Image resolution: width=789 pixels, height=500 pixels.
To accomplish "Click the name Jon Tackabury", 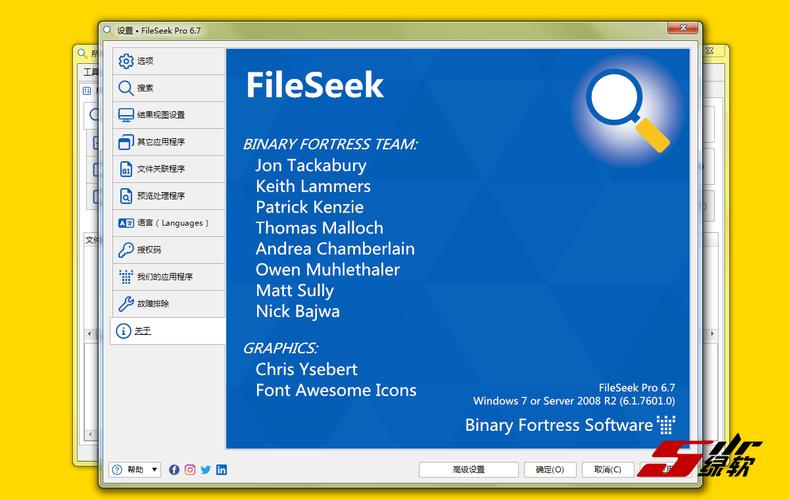I will click(311, 165).
